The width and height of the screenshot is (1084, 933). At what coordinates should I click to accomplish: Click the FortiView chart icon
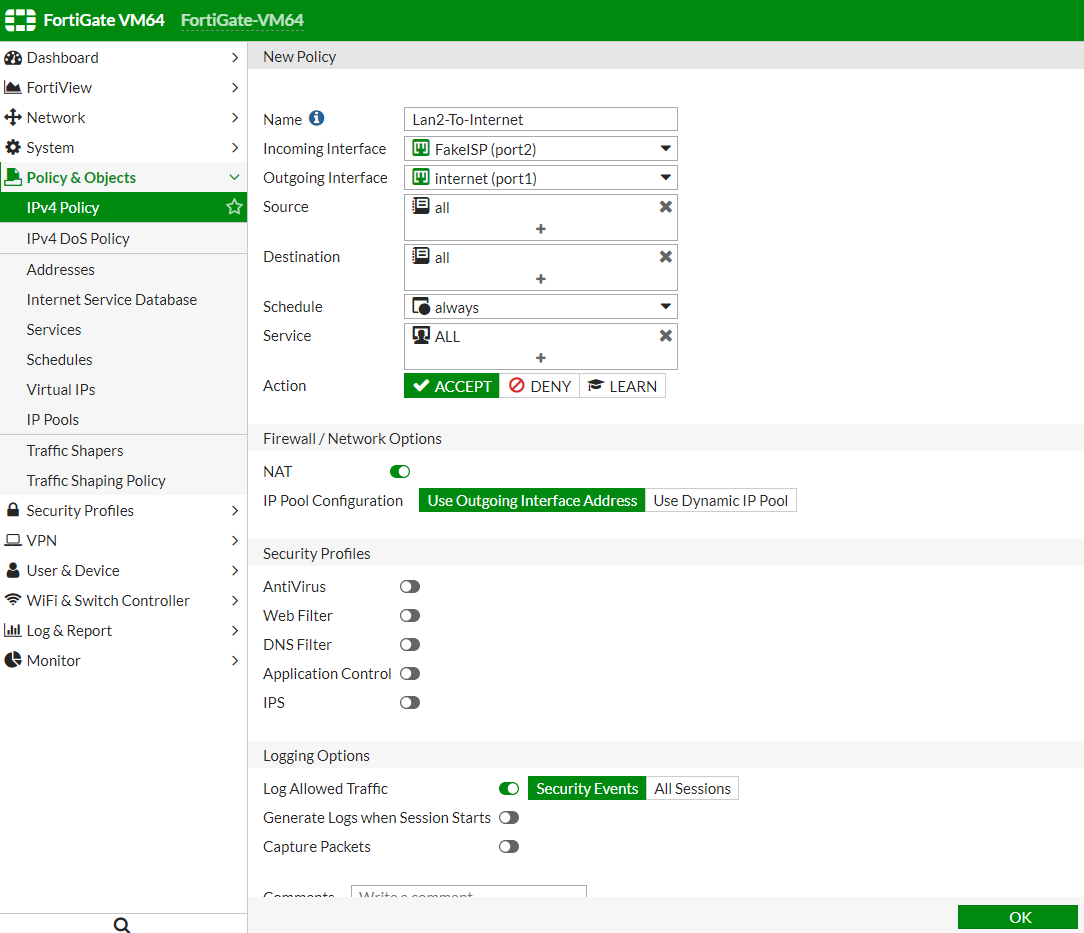12,88
